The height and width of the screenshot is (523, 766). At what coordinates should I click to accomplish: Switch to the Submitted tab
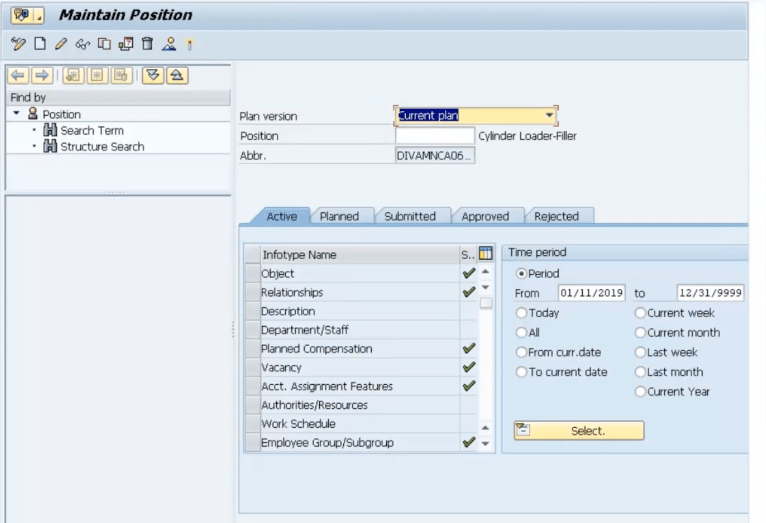point(409,216)
